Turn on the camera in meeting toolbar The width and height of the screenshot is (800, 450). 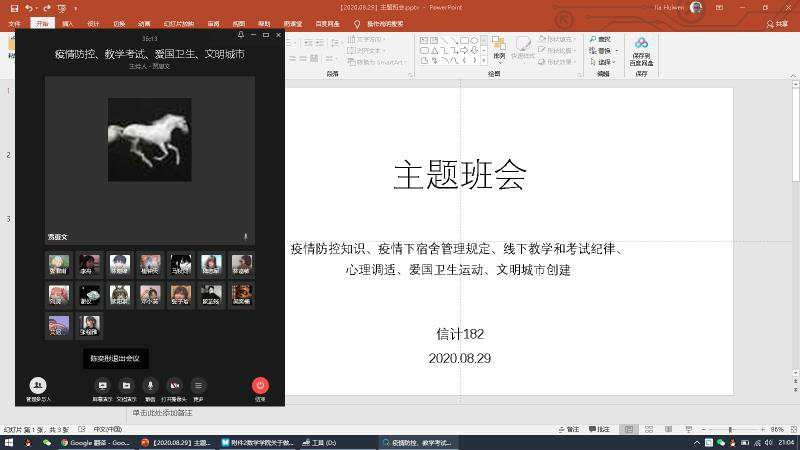tap(175, 385)
